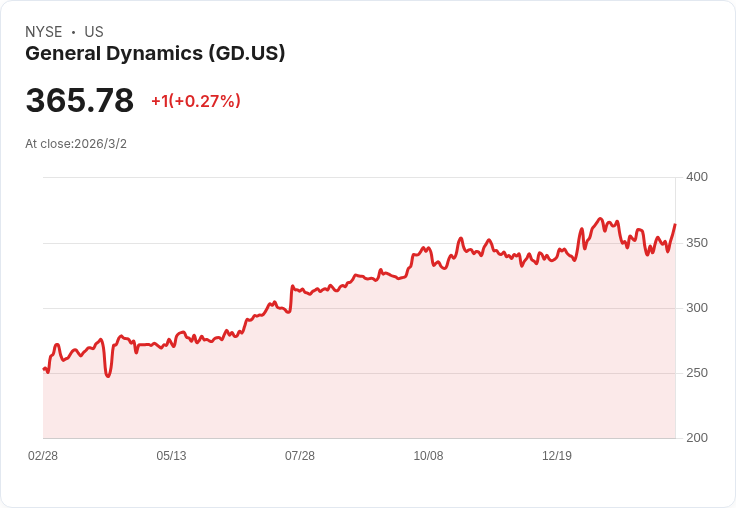Click the 200 price axis label
The height and width of the screenshot is (508, 736).
coord(697,438)
